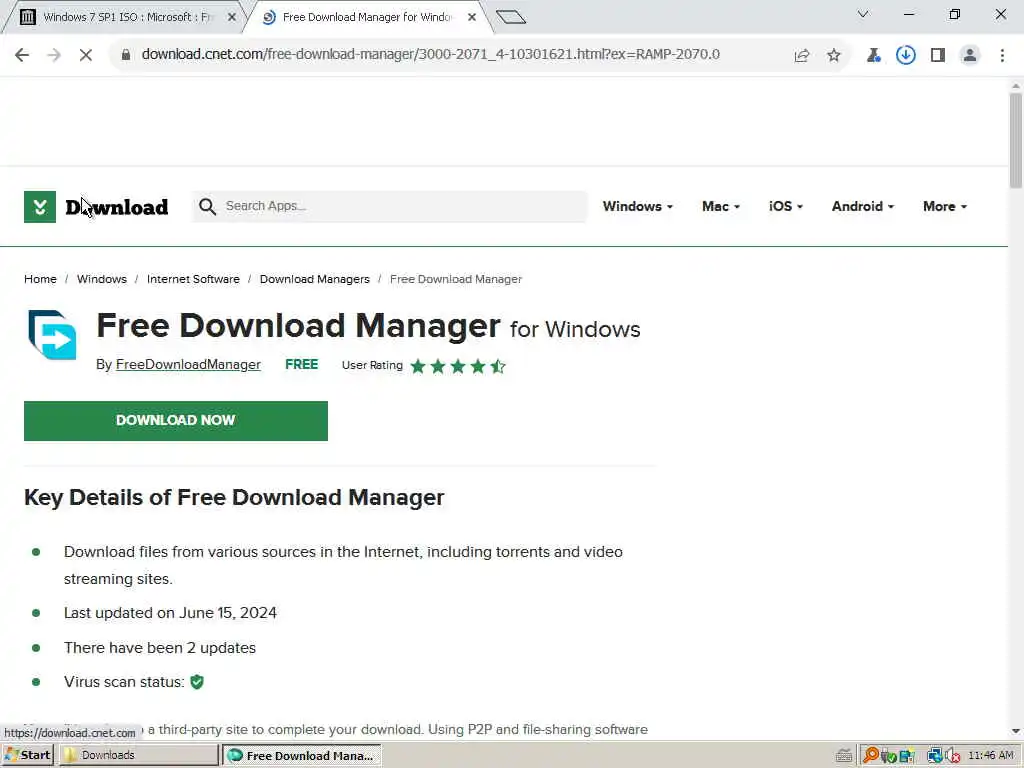This screenshot has height=768, width=1024.
Task: Click the Key Details of Free Download Manager heading
Action: coord(234,498)
